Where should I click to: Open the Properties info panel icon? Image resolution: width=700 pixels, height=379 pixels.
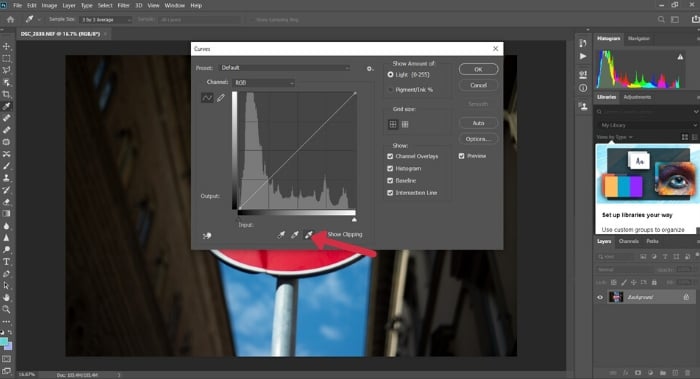tap(583, 88)
